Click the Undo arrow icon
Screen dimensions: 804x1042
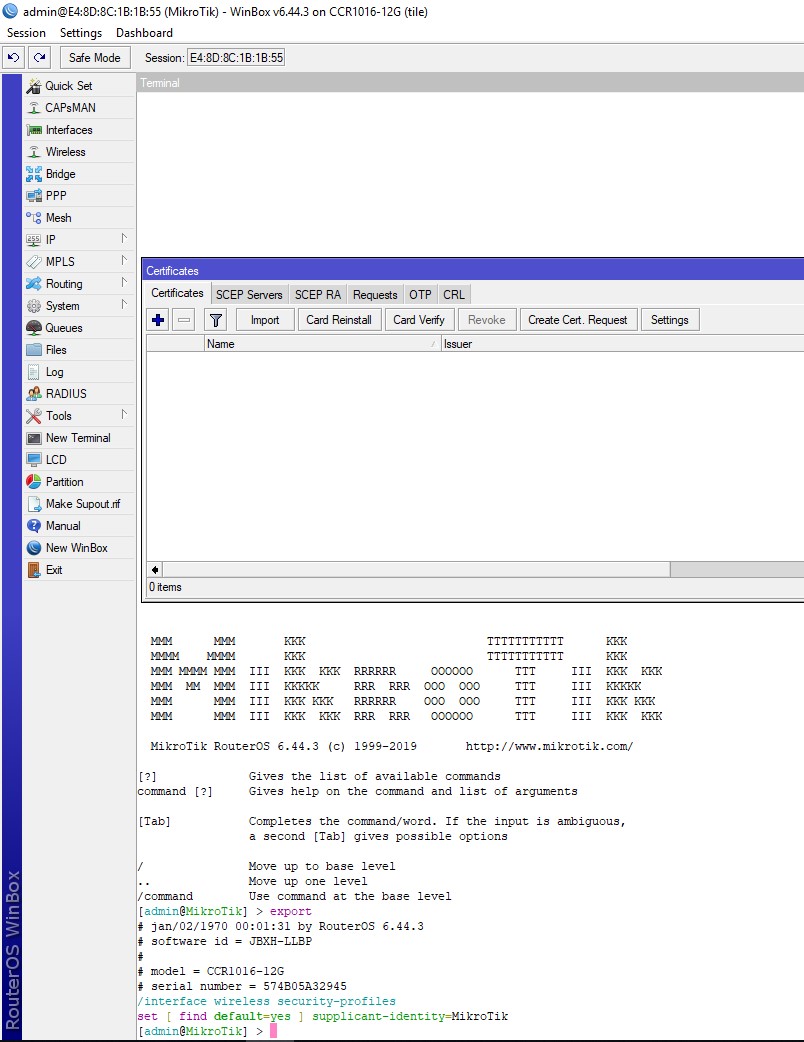coord(13,58)
